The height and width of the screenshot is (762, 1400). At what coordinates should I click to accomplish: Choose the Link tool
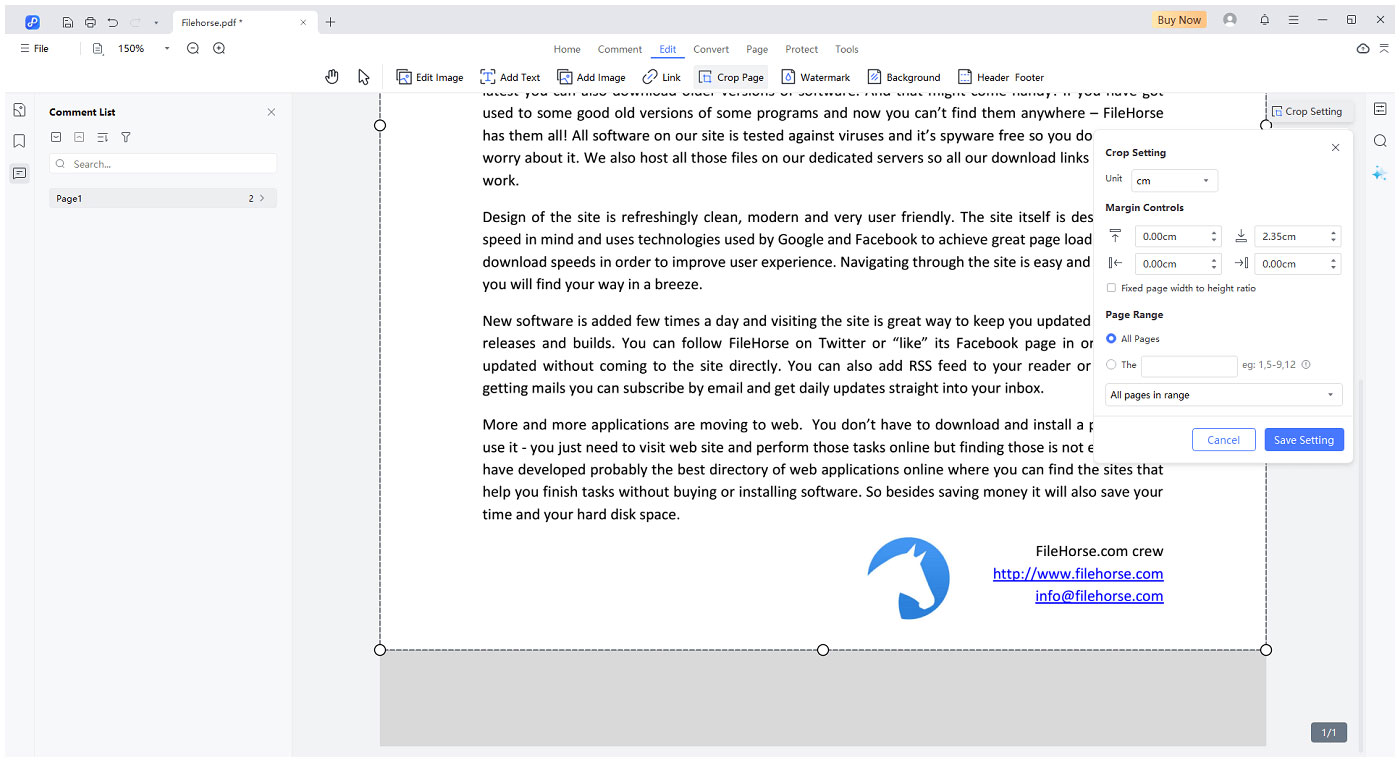(x=662, y=77)
